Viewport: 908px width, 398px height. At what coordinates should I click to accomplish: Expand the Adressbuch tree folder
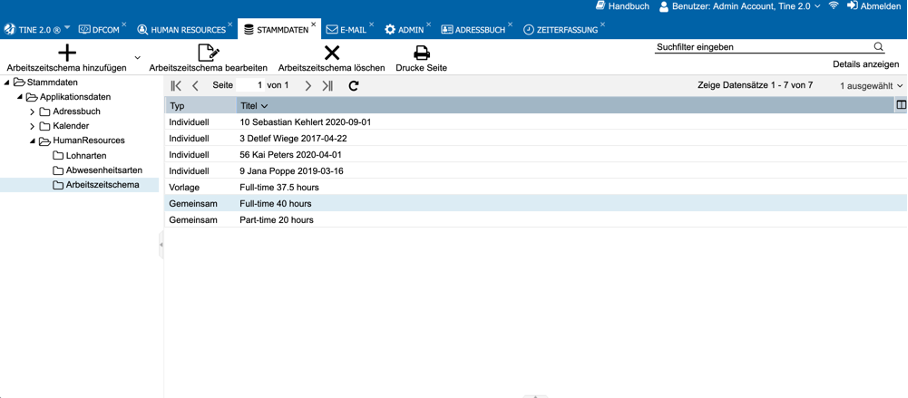tap(32, 111)
